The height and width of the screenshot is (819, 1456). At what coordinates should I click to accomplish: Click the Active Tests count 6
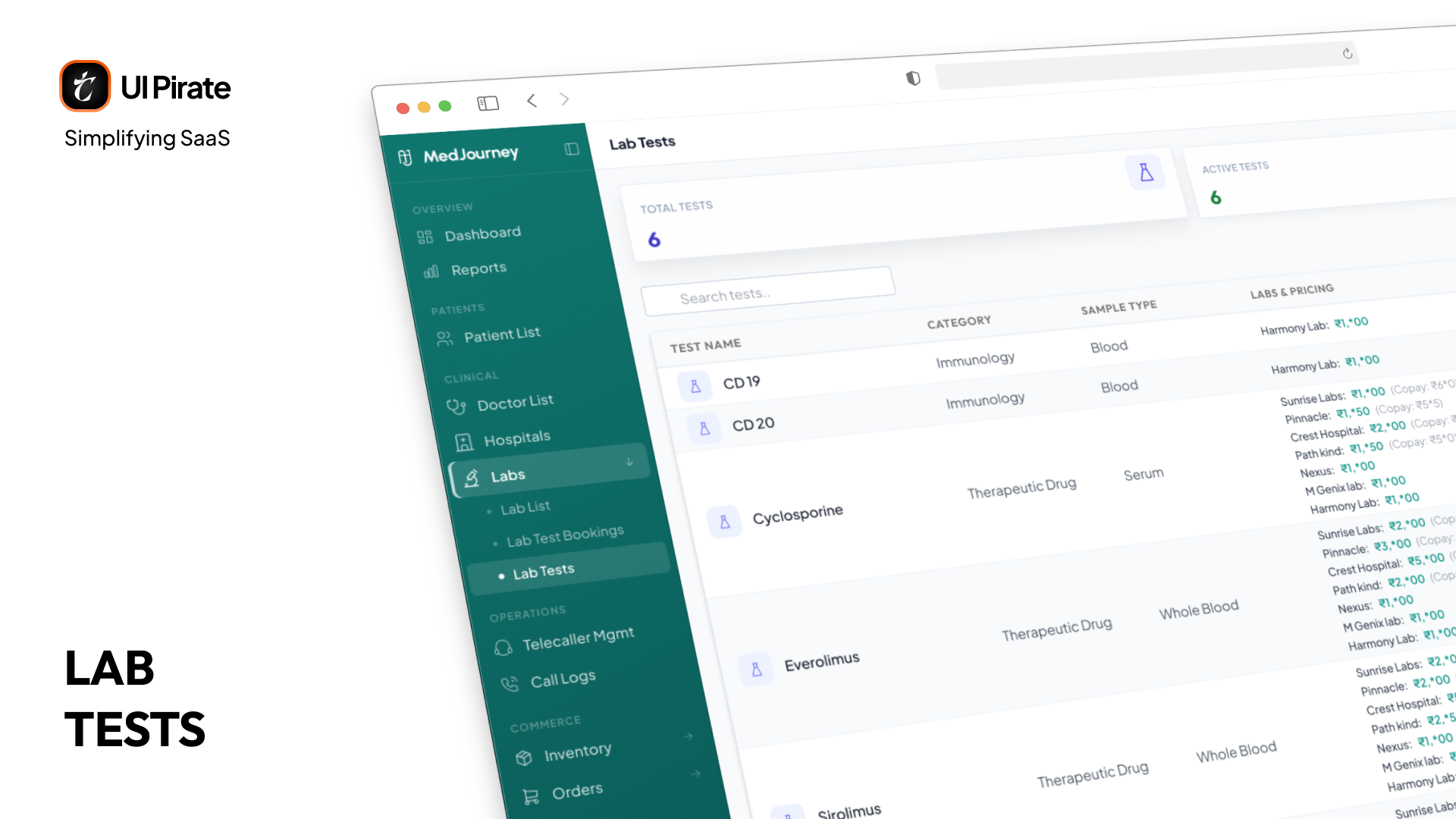point(1216,198)
